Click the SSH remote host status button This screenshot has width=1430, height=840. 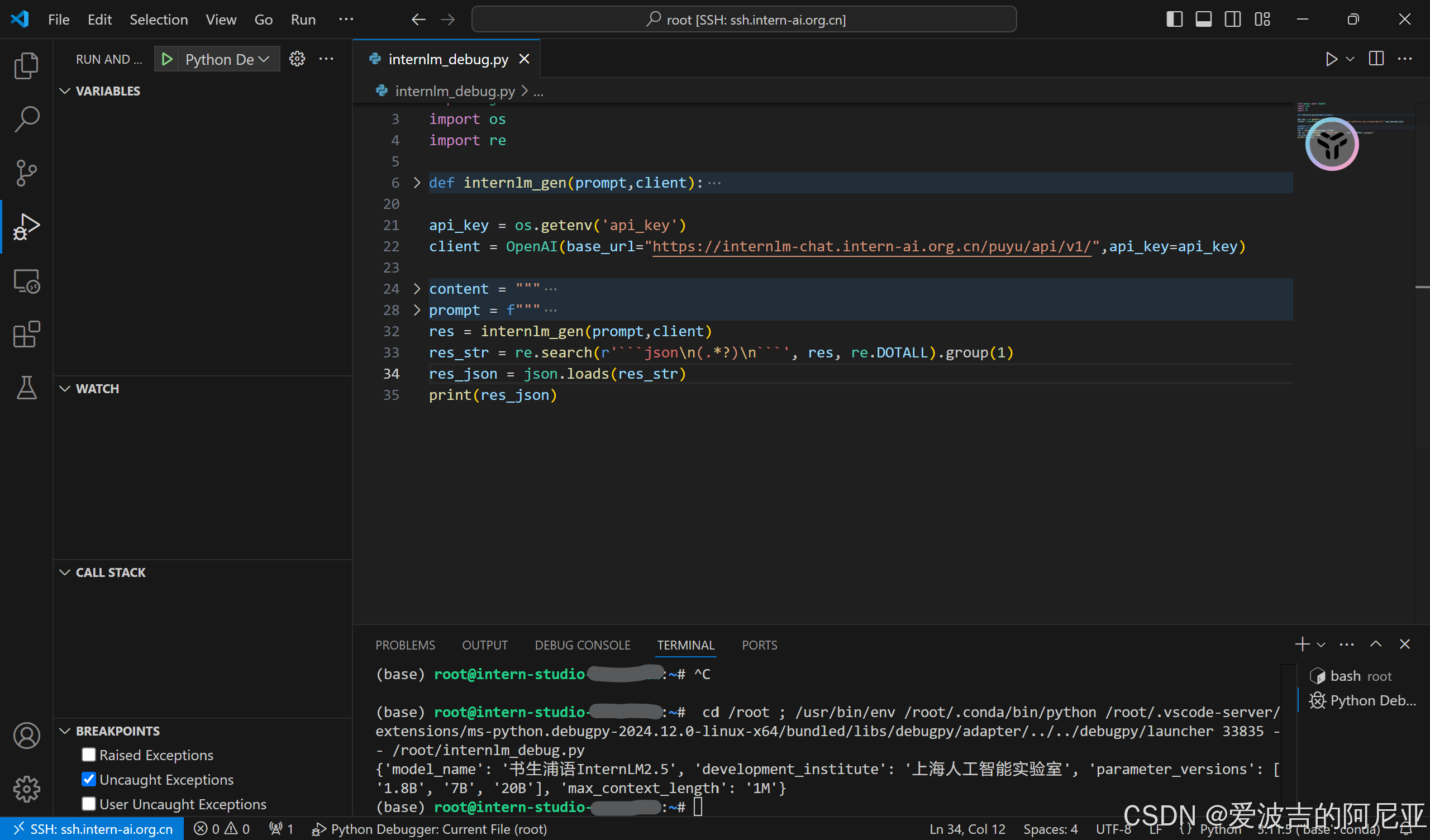click(x=93, y=829)
